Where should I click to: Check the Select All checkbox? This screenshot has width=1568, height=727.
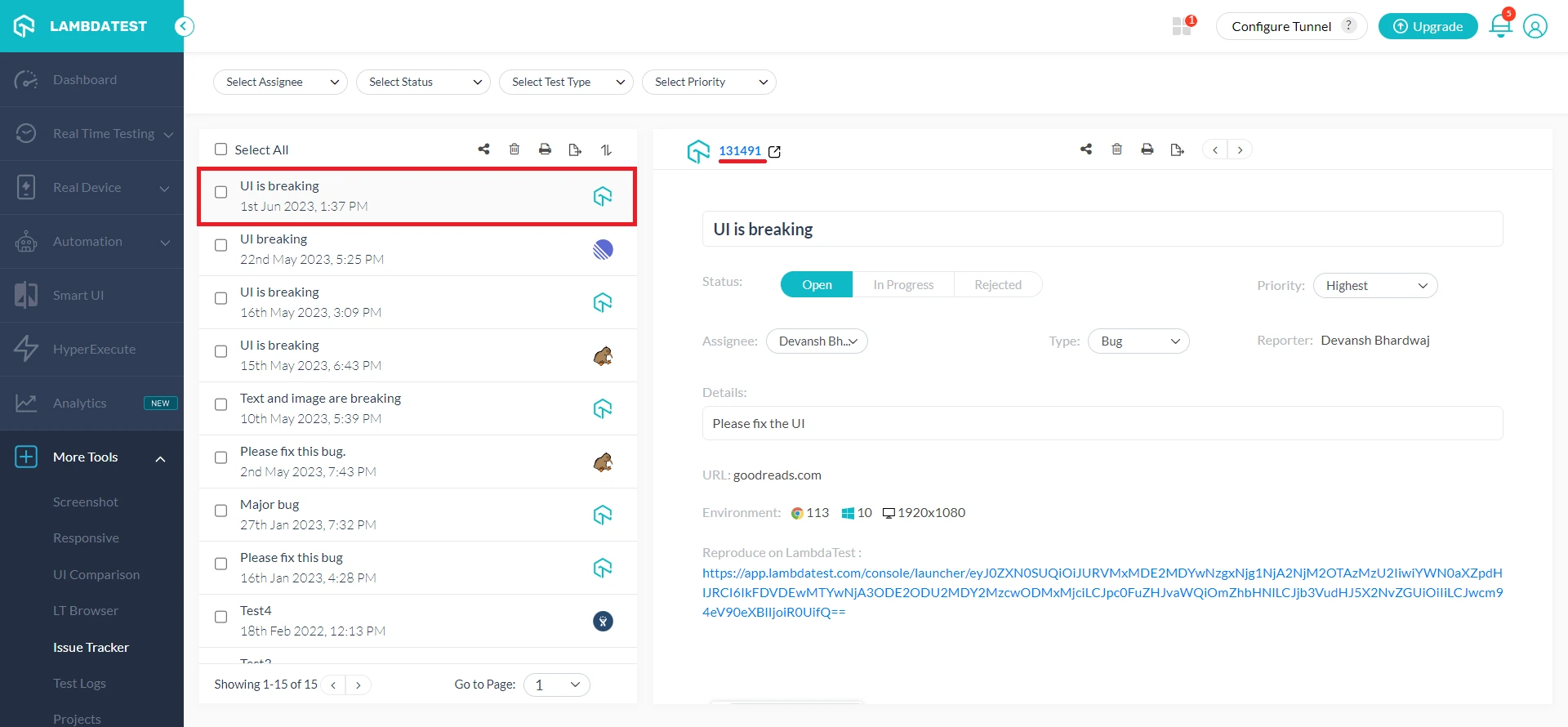221,149
